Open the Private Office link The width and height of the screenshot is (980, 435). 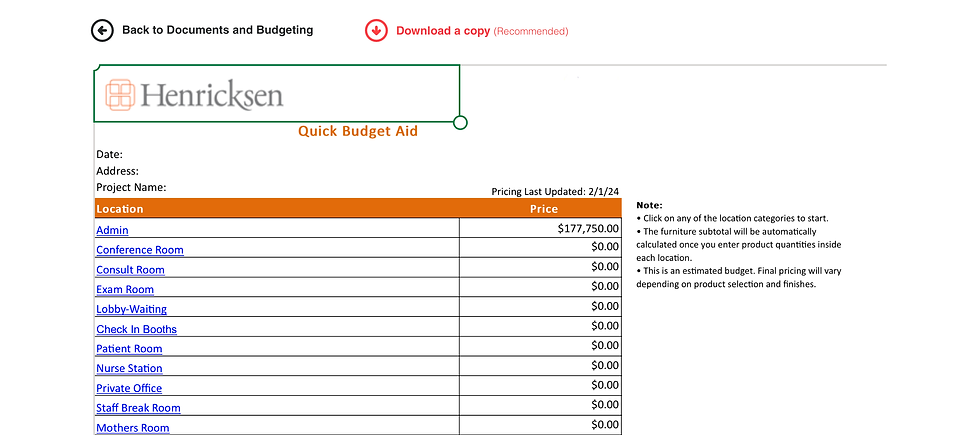coord(129,388)
